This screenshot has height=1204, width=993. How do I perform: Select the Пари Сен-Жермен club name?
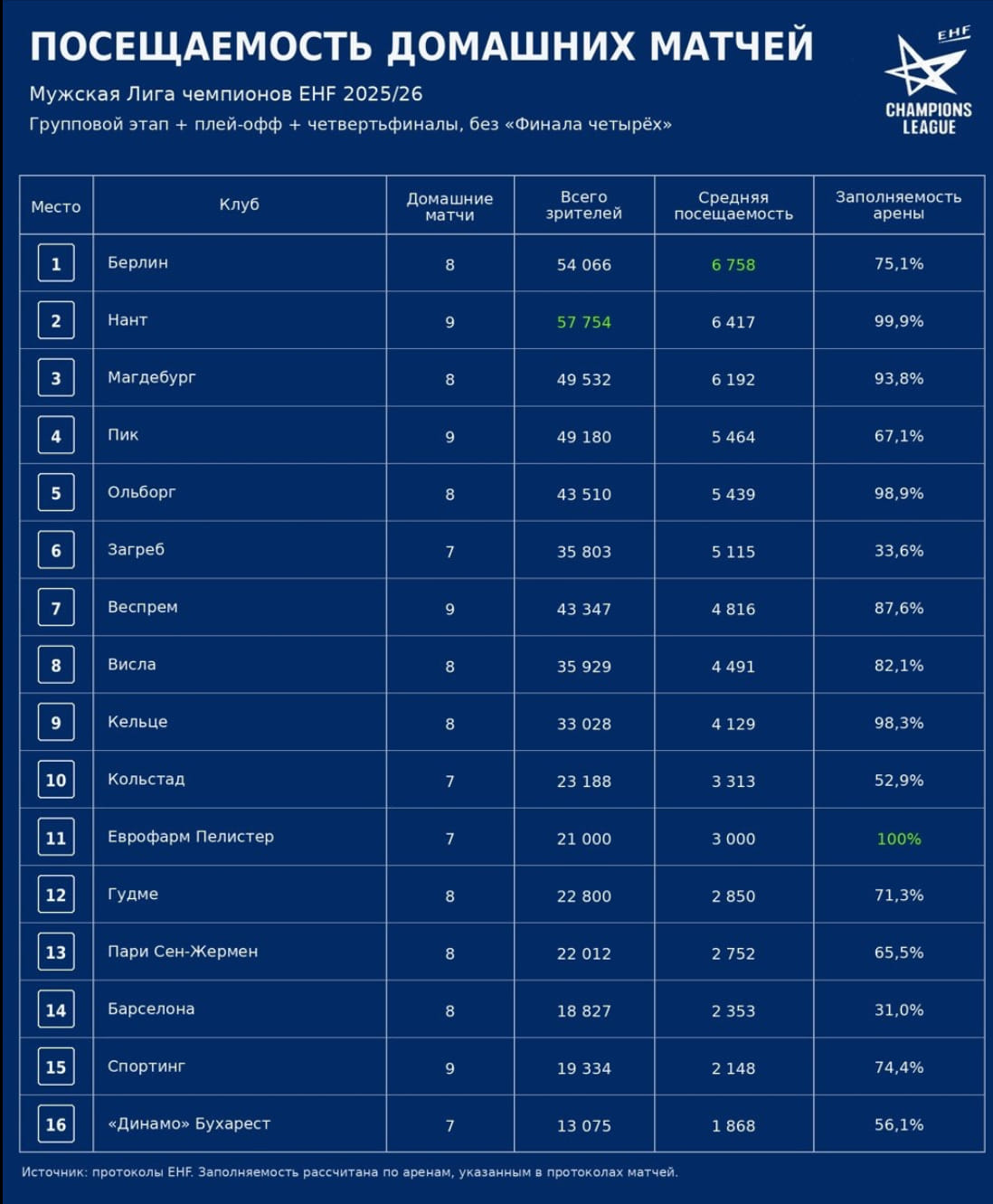(183, 952)
